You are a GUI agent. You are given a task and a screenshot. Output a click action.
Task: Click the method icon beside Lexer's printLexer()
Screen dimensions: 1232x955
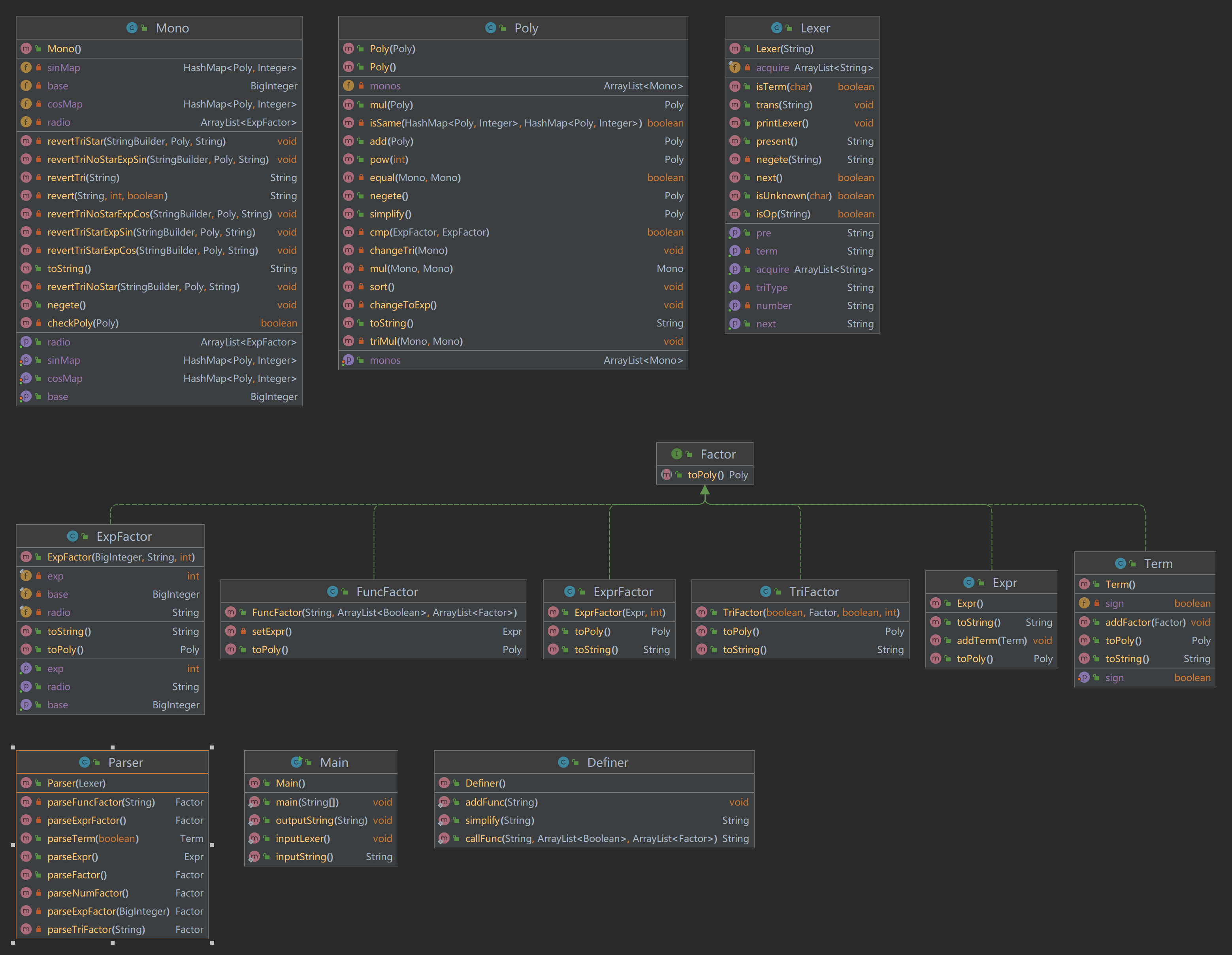735,123
